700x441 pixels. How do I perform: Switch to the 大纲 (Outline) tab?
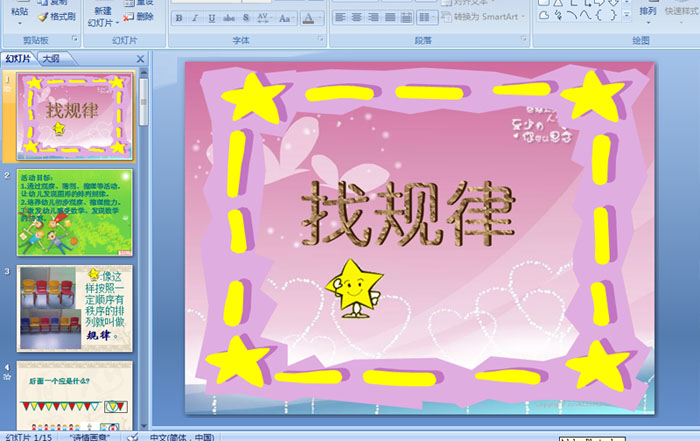(x=51, y=58)
